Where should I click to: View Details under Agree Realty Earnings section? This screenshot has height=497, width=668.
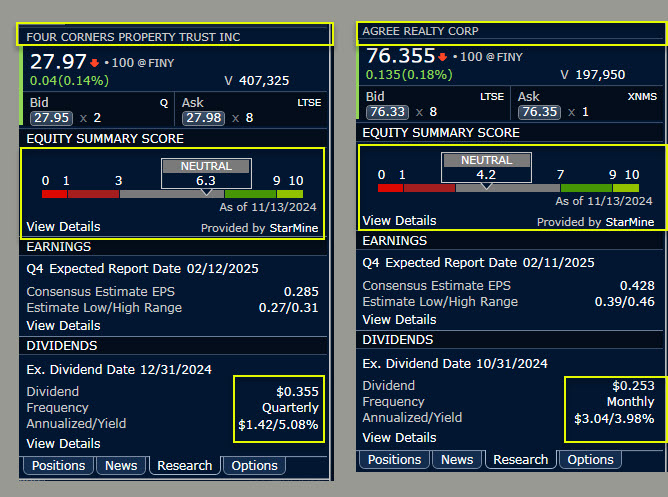[399, 319]
